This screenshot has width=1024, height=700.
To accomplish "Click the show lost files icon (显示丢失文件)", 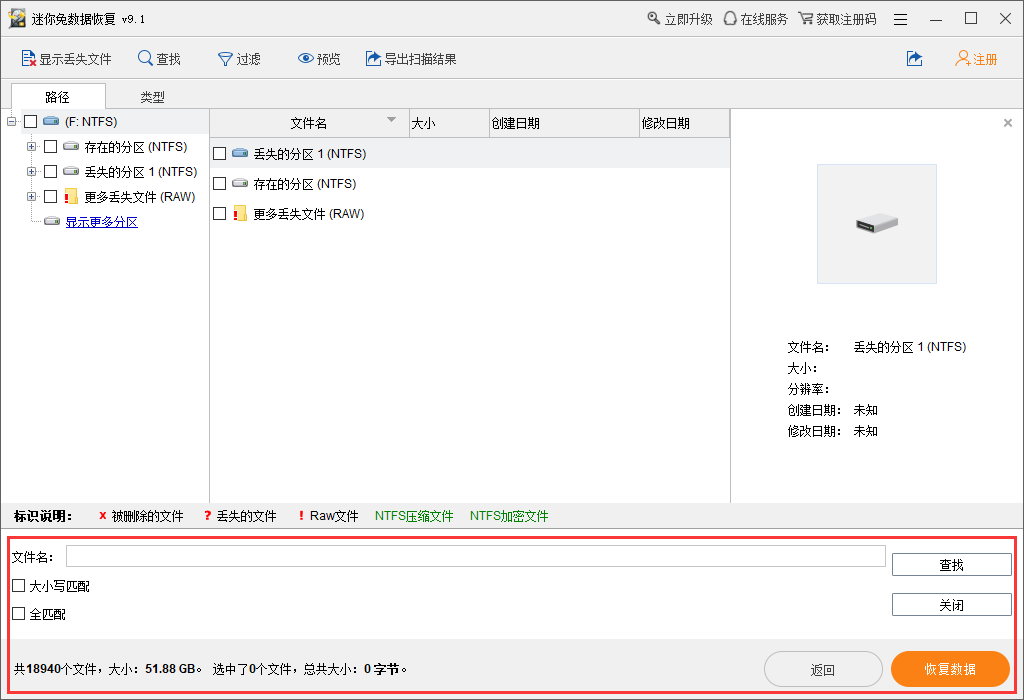I will point(29,59).
